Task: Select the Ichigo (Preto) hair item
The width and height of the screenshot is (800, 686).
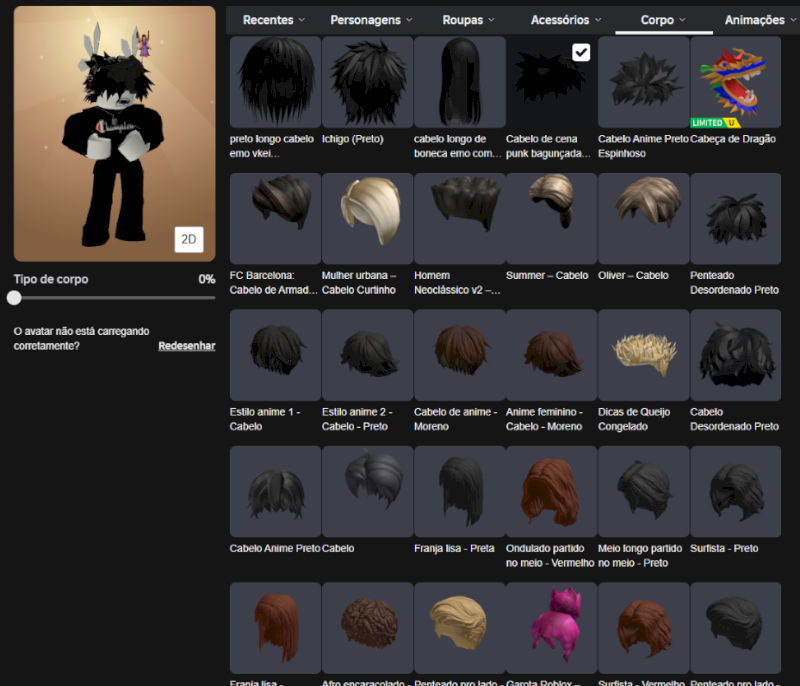Action: click(367, 82)
